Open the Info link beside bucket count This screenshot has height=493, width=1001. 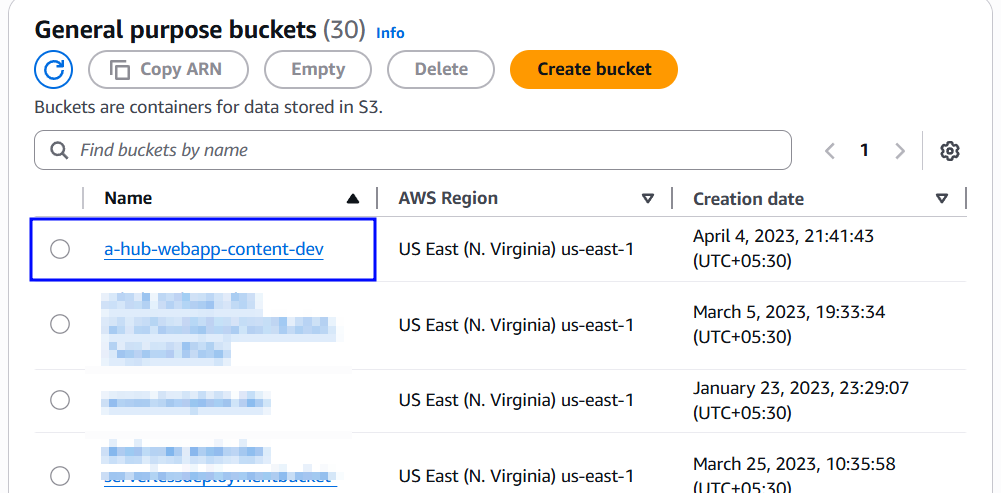pos(390,33)
